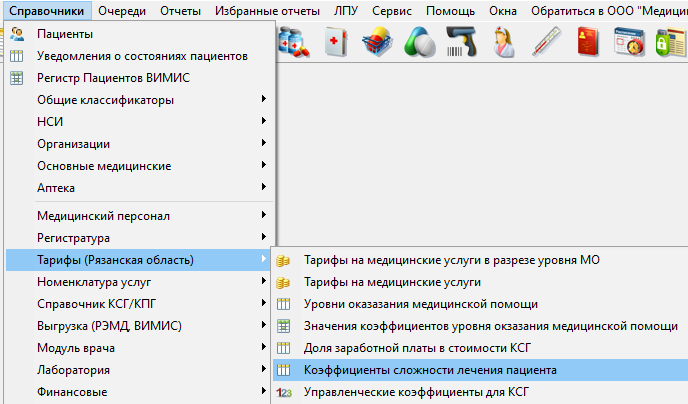Click the medicine bottles toolbar icon

point(294,43)
